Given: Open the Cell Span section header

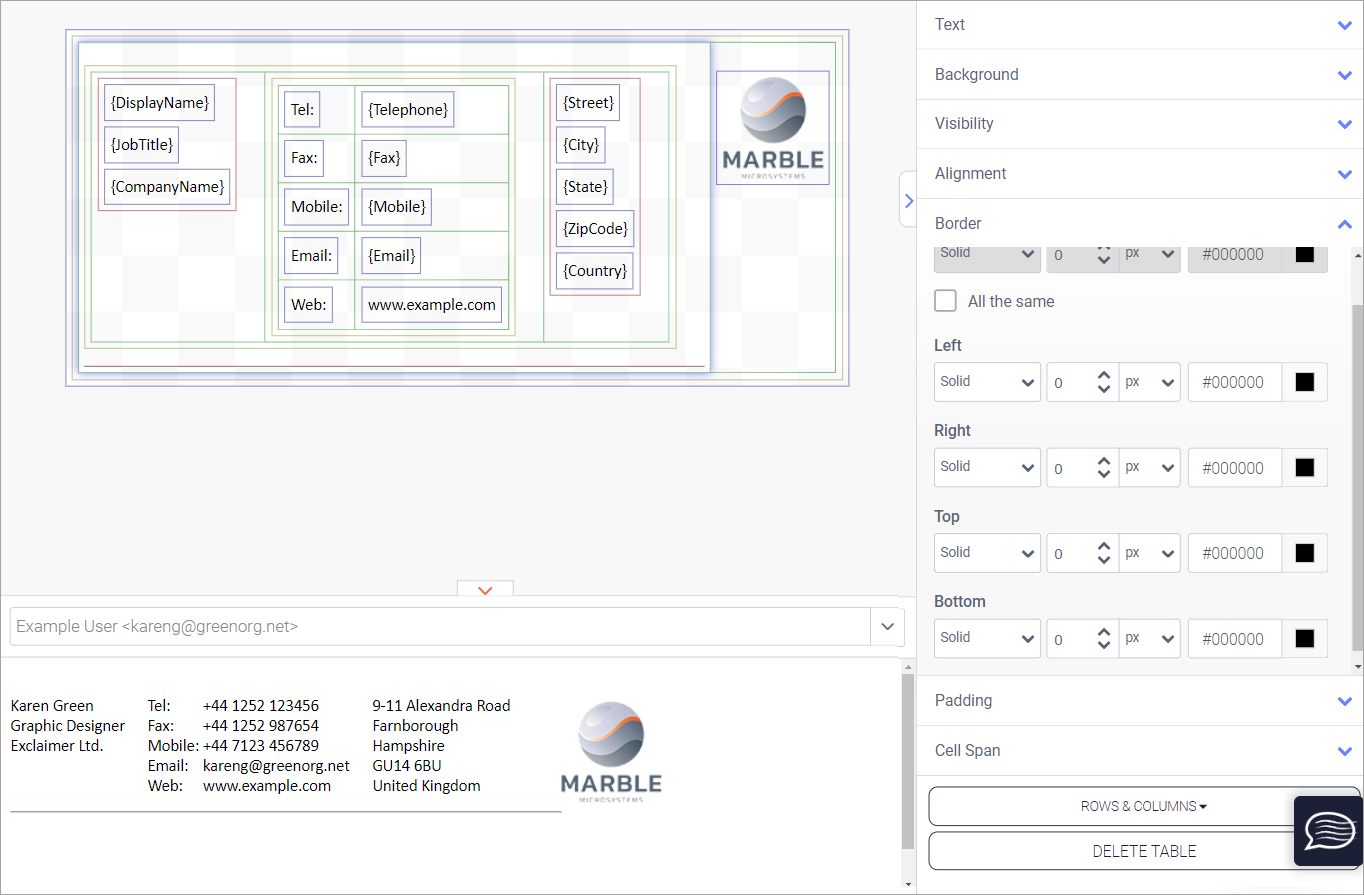Looking at the screenshot, I should (1140, 751).
